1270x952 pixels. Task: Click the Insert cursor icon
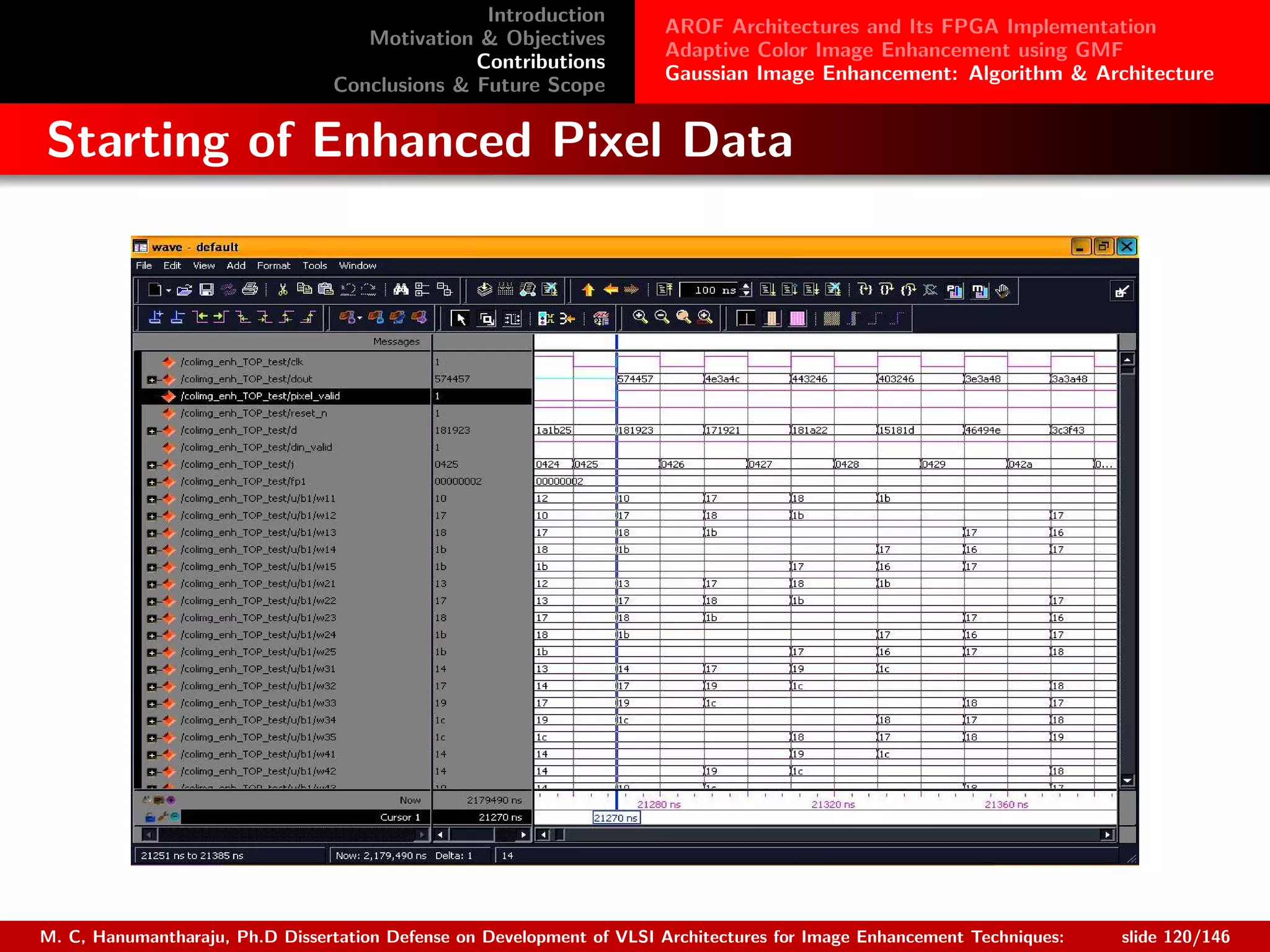click(156, 318)
